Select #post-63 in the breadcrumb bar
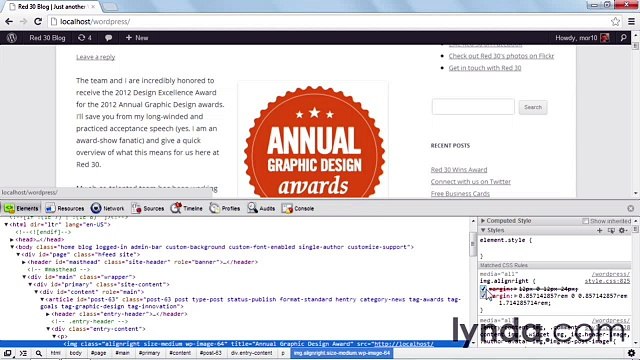This screenshot has width=640, height=360. (x=211, y=353)
